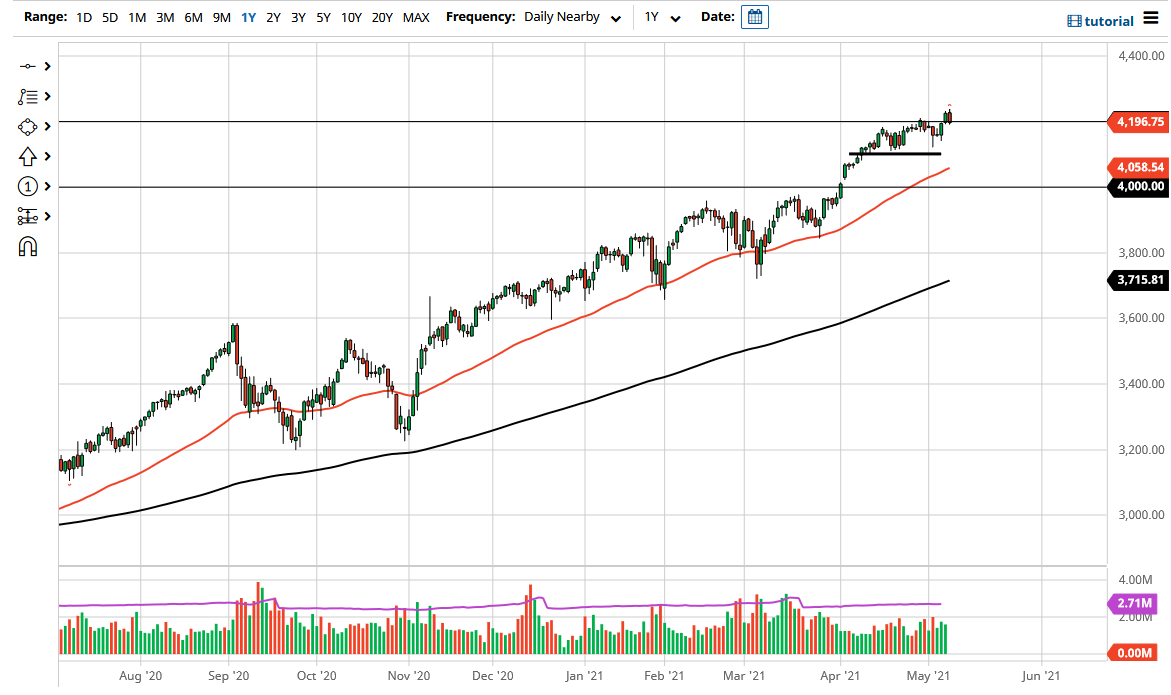Select the 3M range tab
The height and width of the screenshot is (695, 1171).
pos(165,17)
